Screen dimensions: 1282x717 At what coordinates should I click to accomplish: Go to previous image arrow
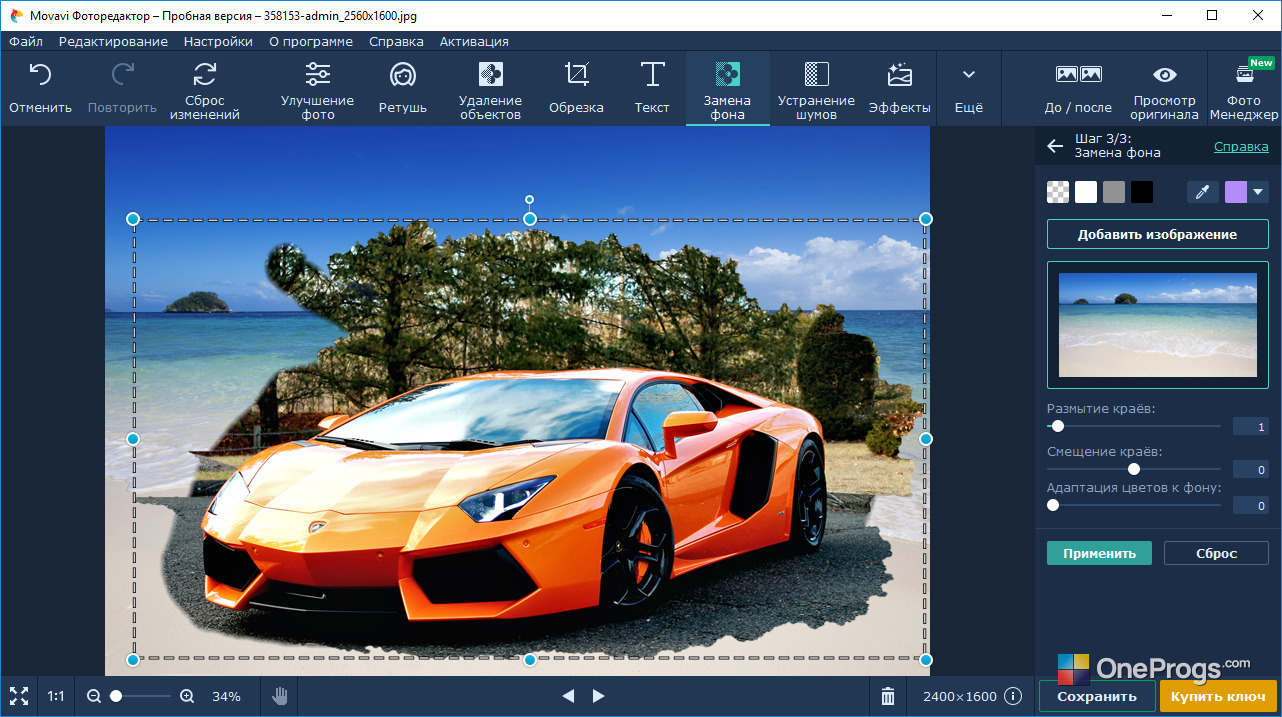(x=568, y=696)
